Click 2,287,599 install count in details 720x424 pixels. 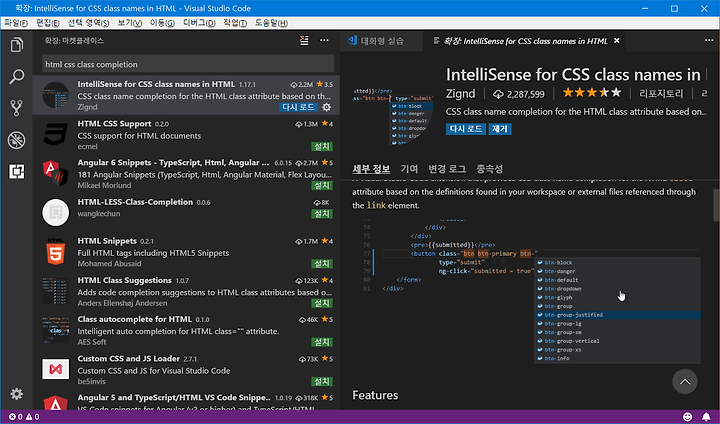pyautogui.click(x=518, y=94)
